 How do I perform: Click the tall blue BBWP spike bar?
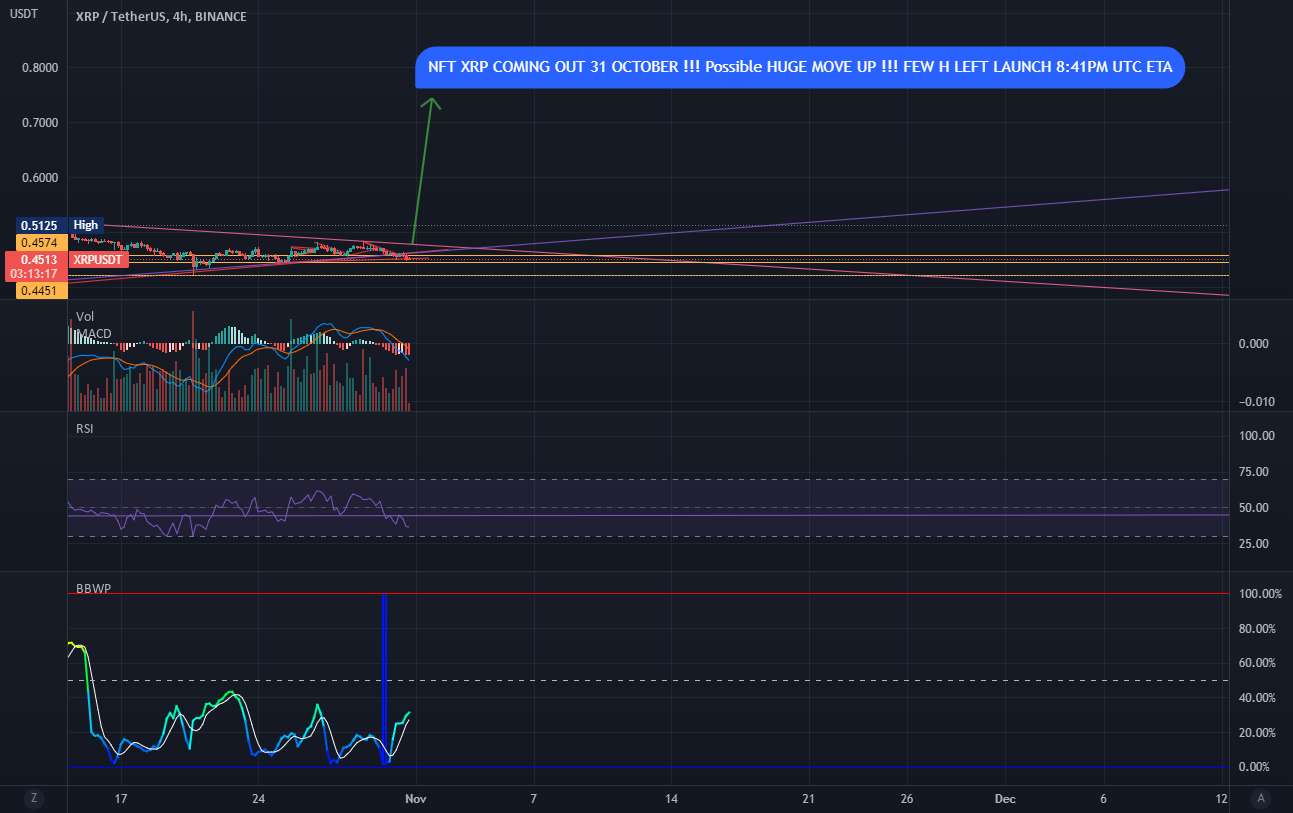[x=383, y=678]
